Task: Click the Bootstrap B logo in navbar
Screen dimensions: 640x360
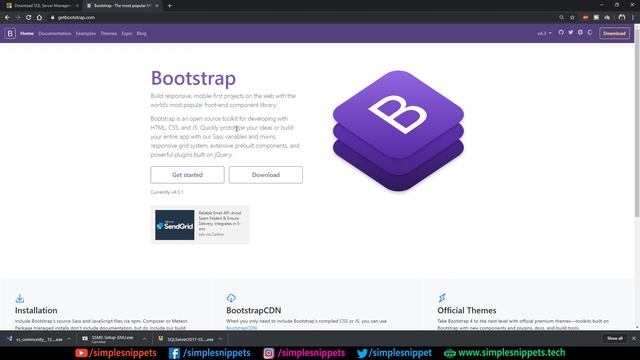Action: 10,33
